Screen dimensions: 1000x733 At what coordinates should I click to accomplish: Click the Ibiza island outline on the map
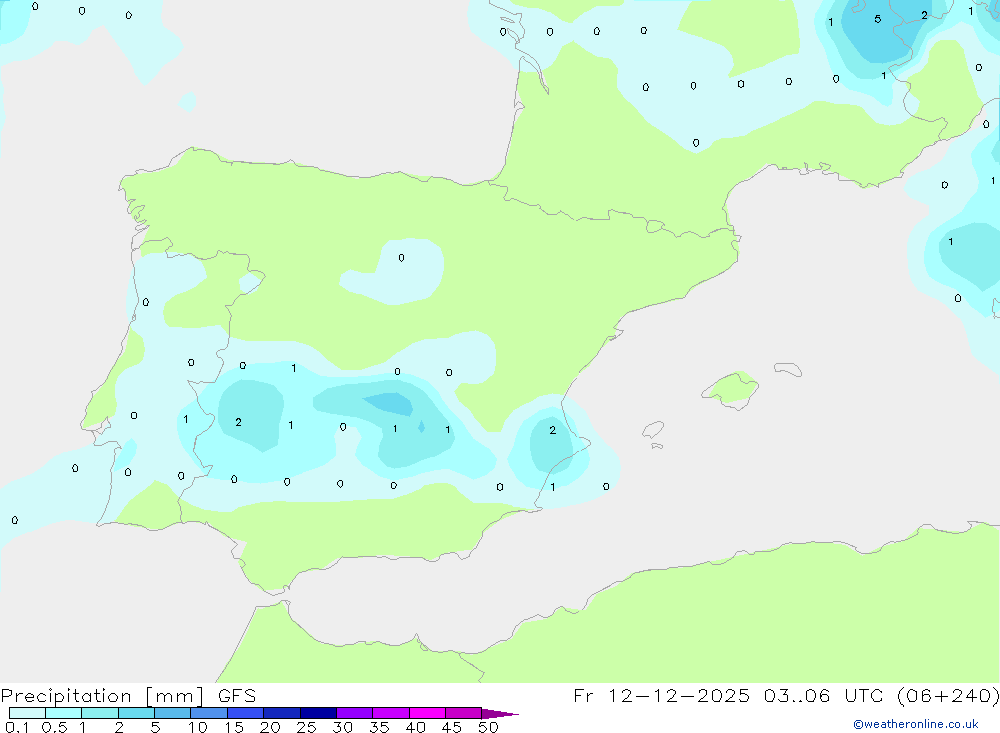[653, 430]
